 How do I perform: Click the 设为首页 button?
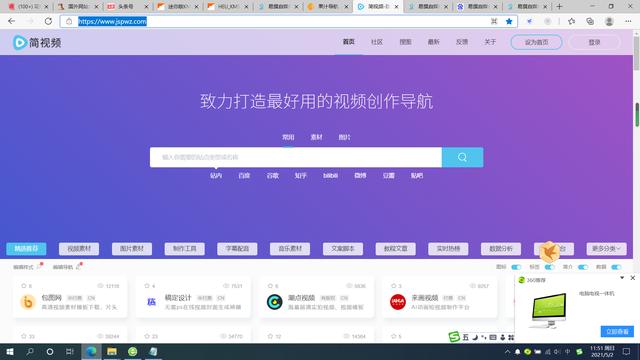(x=536, y=42)
